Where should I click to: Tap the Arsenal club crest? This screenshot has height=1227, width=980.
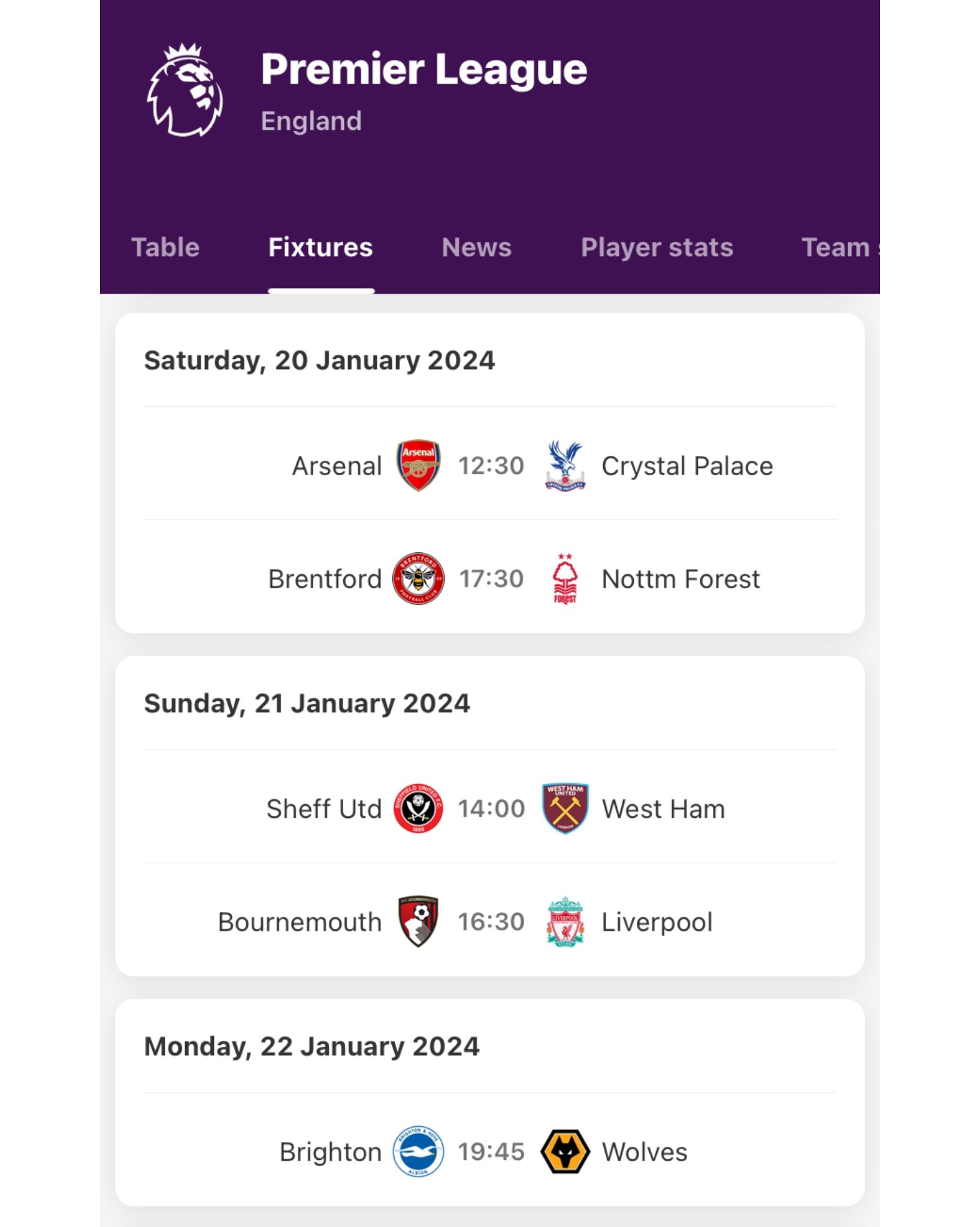pyautogui.click(x=419, y=466)
